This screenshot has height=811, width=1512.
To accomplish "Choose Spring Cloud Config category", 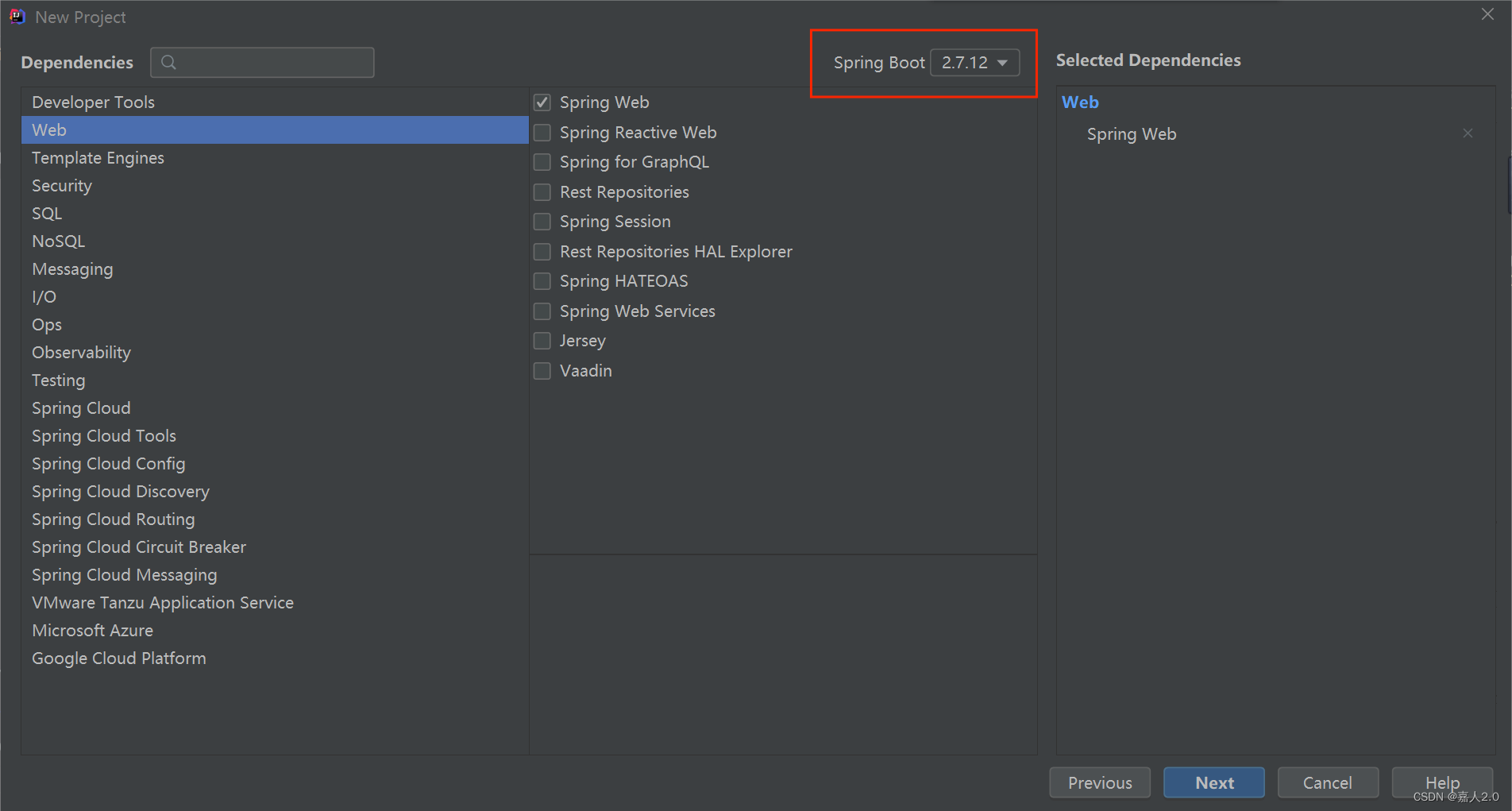I will [275, 463].
